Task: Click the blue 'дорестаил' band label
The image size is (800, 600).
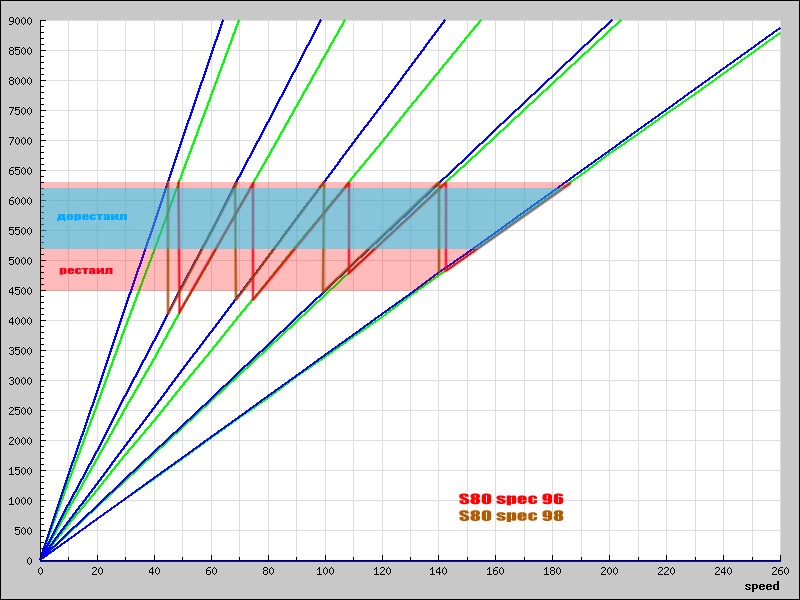Action: click(x=92, y=216)
